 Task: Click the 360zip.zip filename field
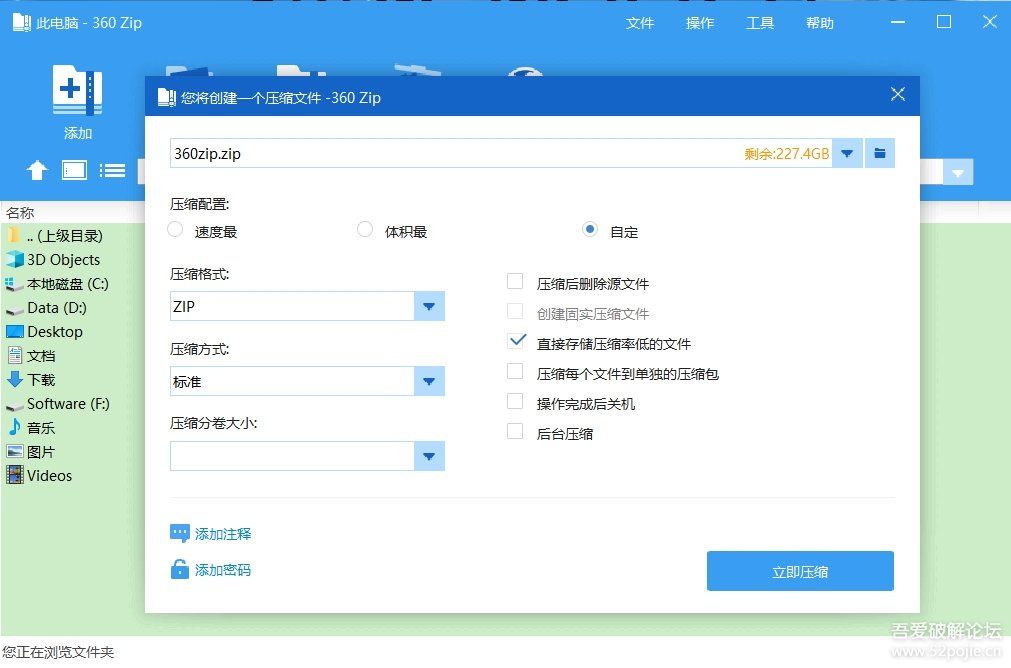501,153
